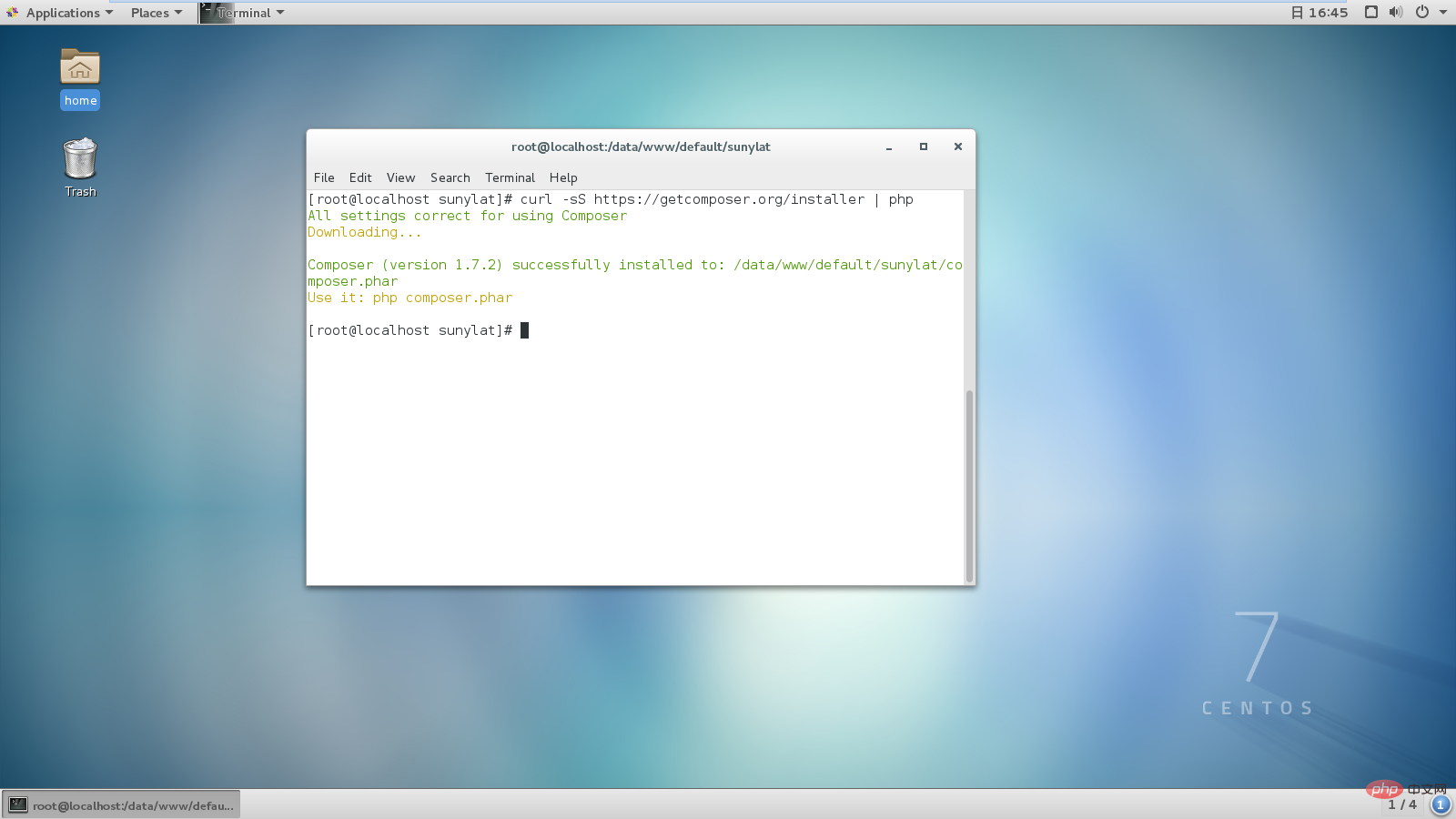Expand the Terminal app menu in top panel
The height and width of the screenshot is (819, 1456).
[243, 13]
